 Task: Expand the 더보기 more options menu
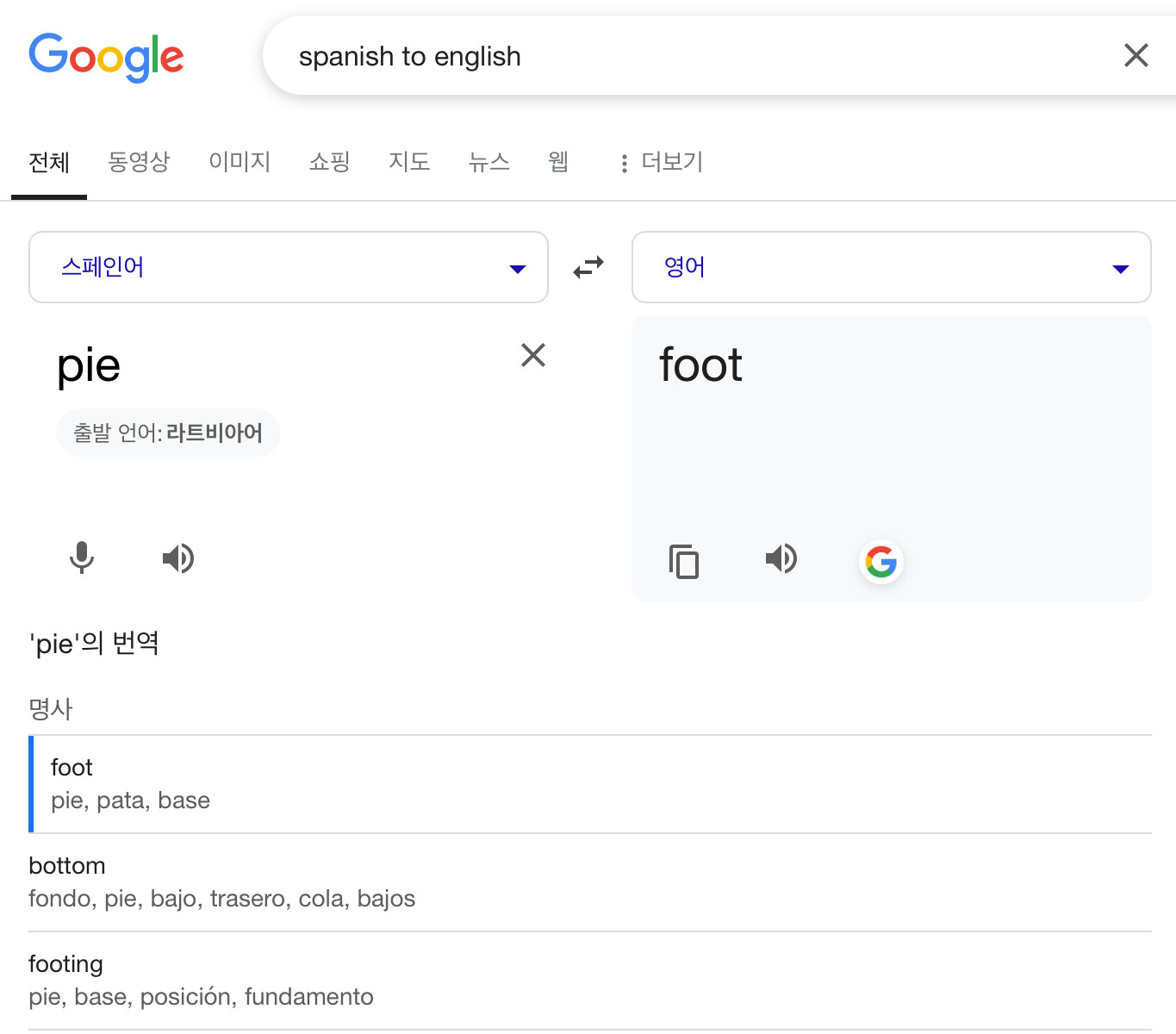point(661,162)
